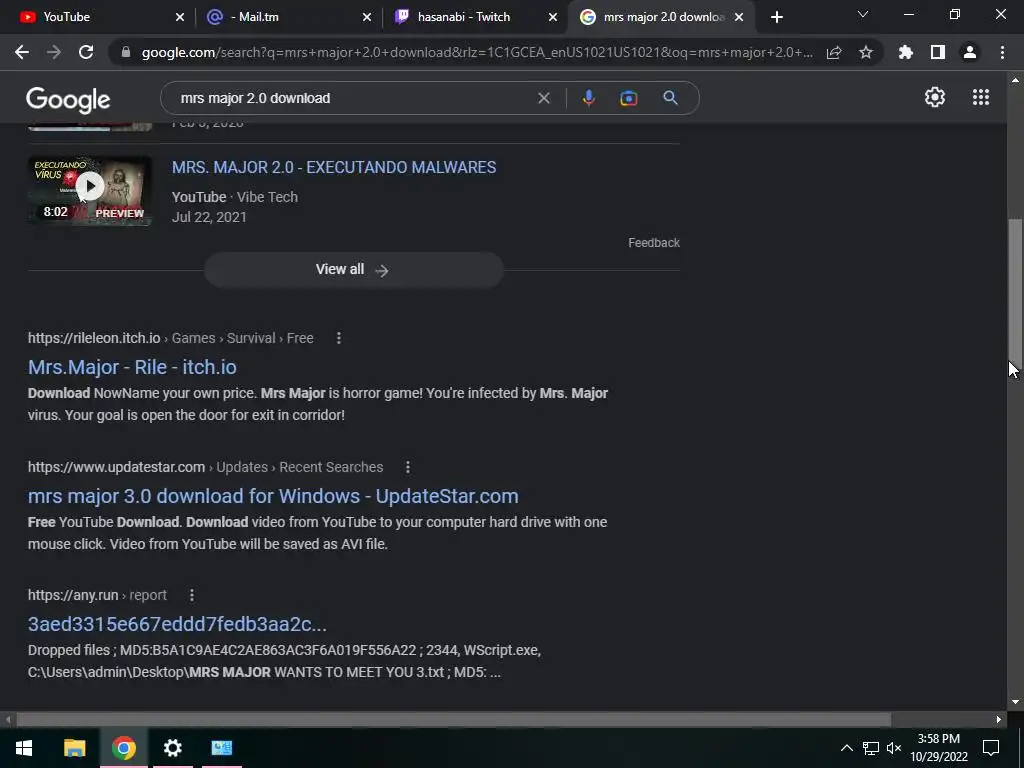Open options for the updatestar.com result

point(408,467)
